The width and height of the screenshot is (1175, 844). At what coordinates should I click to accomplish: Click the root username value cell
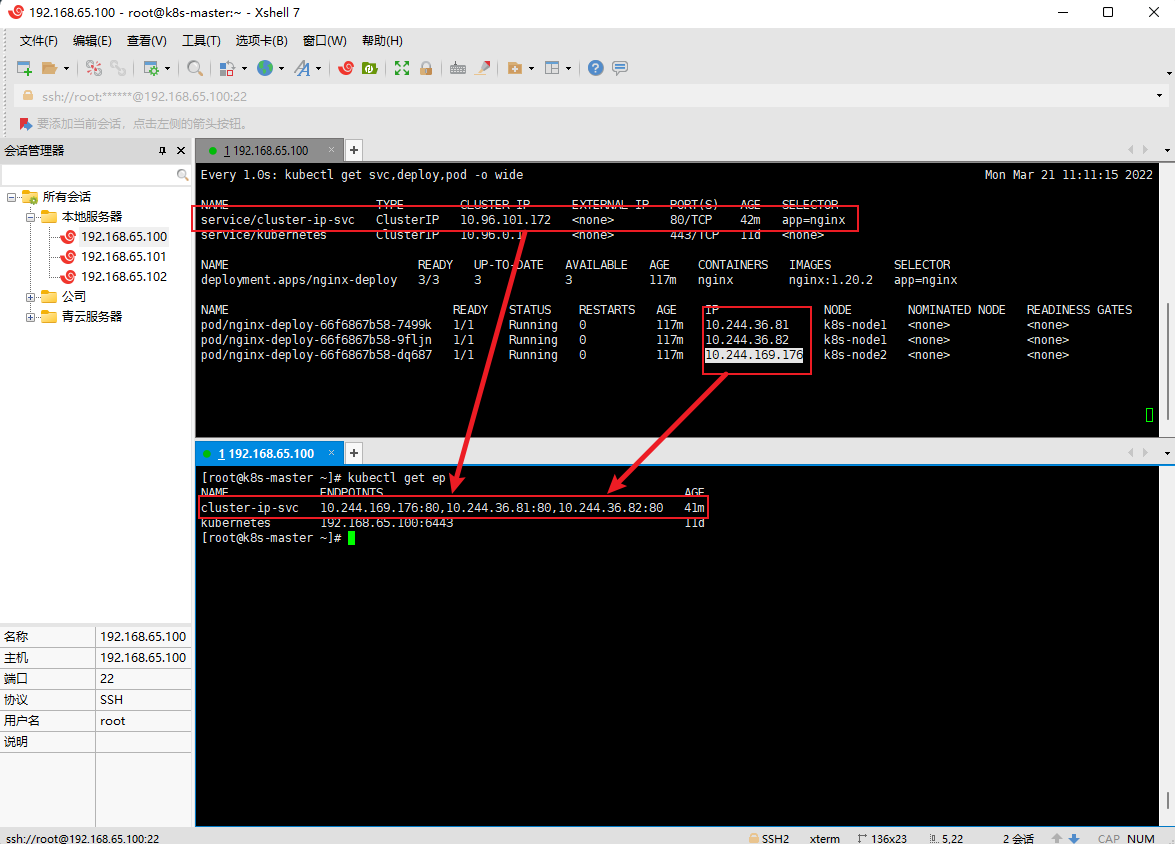click(143, 721)
